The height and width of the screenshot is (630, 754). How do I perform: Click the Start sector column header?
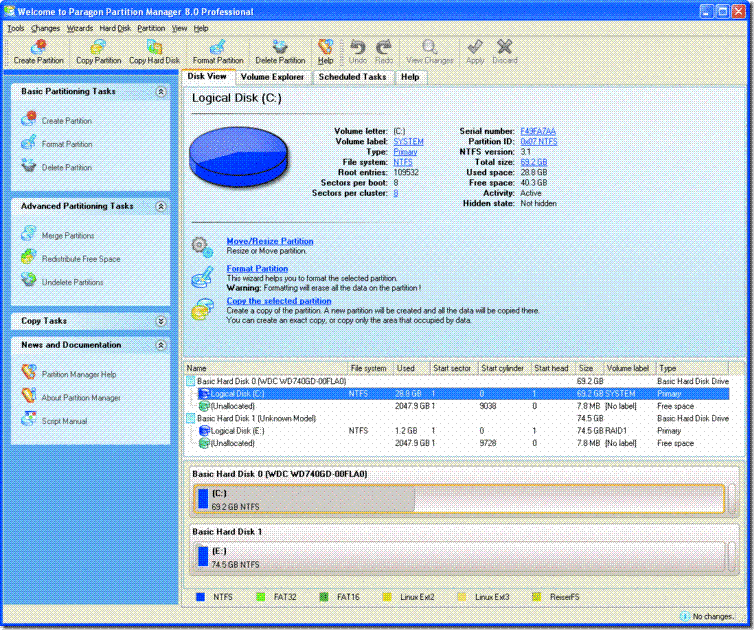tap(452, 368)
